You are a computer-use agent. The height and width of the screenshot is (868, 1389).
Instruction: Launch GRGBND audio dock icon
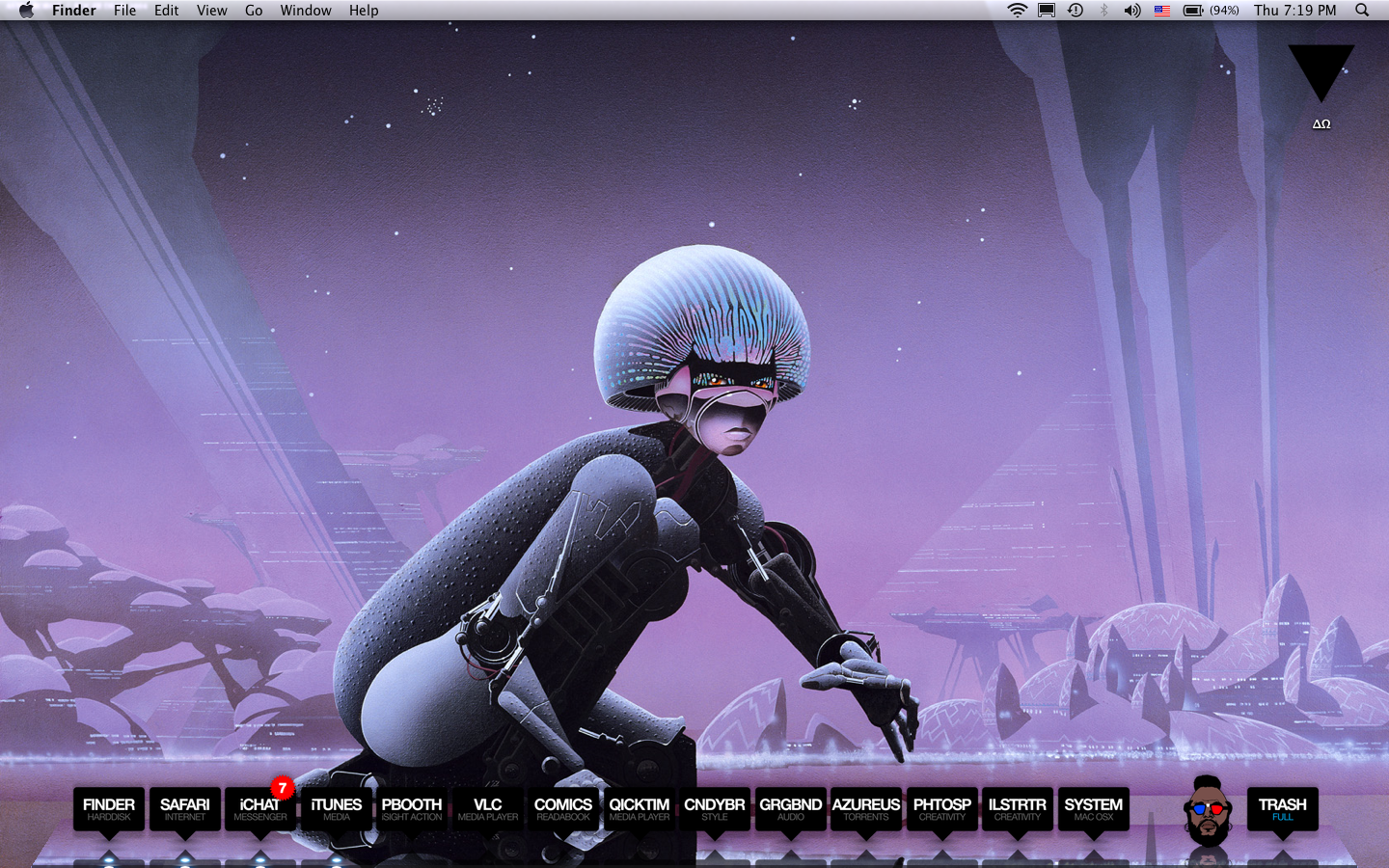(x=790, y=810)
